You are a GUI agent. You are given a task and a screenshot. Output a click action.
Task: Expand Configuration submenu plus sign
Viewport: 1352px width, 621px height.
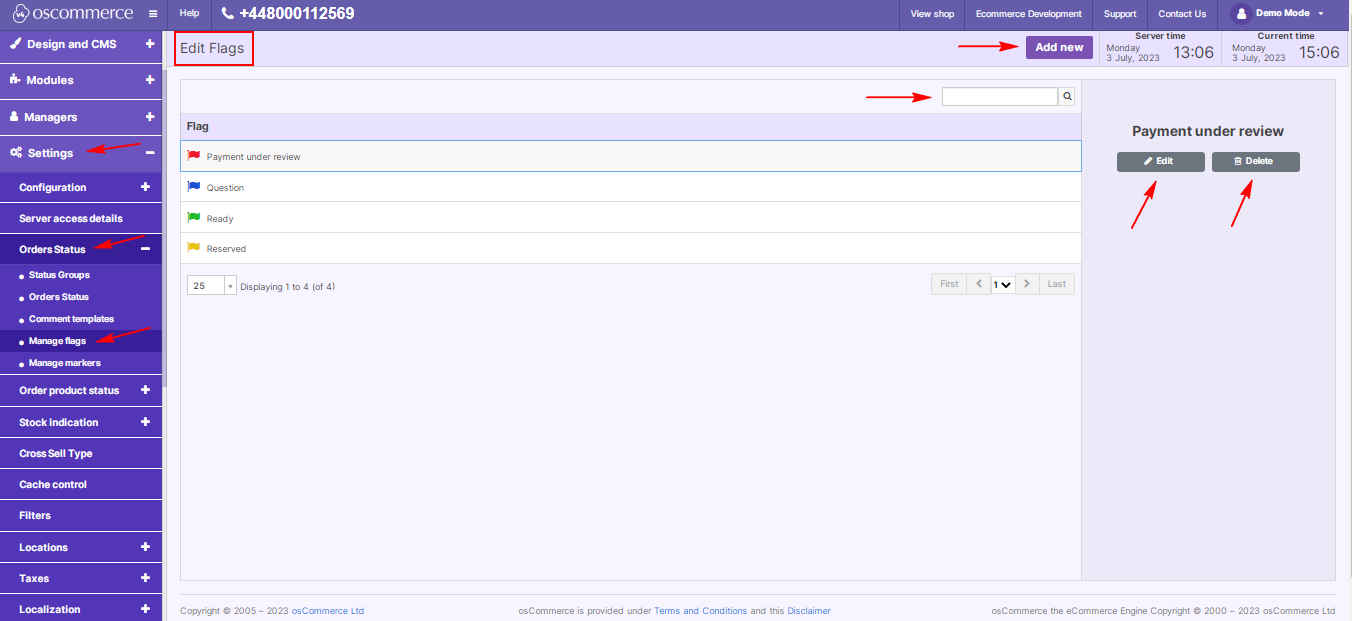point(145,187)
